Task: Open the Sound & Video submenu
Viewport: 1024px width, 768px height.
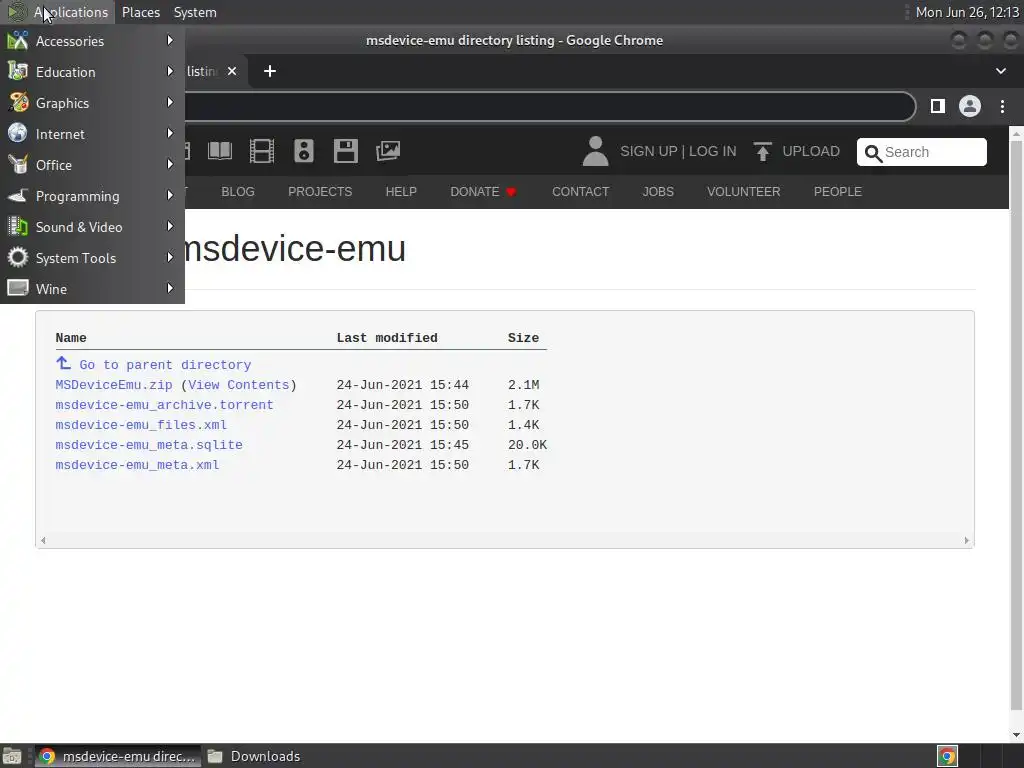Action: click(92, 227)
